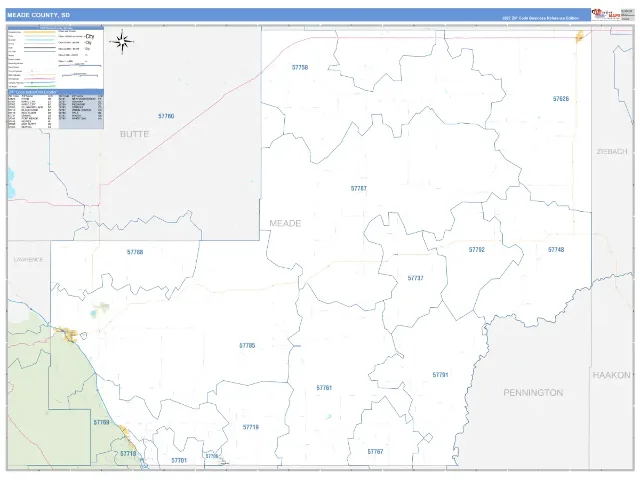640x480 pixels.
Task: Select ZIP code label 57787
Action: point(359,189)
